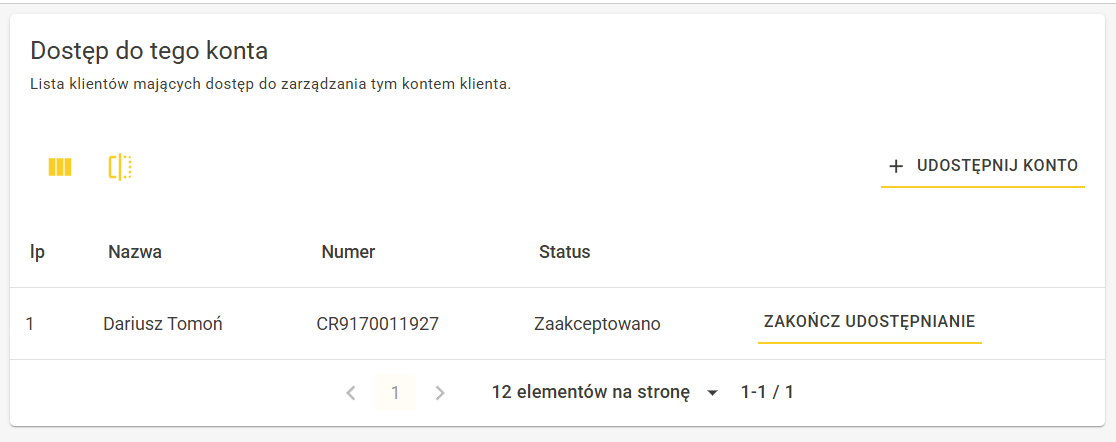This screenshot has height=442, width=1116.
Task: Go to the previous page chevron
Action: tap(350, 393)
